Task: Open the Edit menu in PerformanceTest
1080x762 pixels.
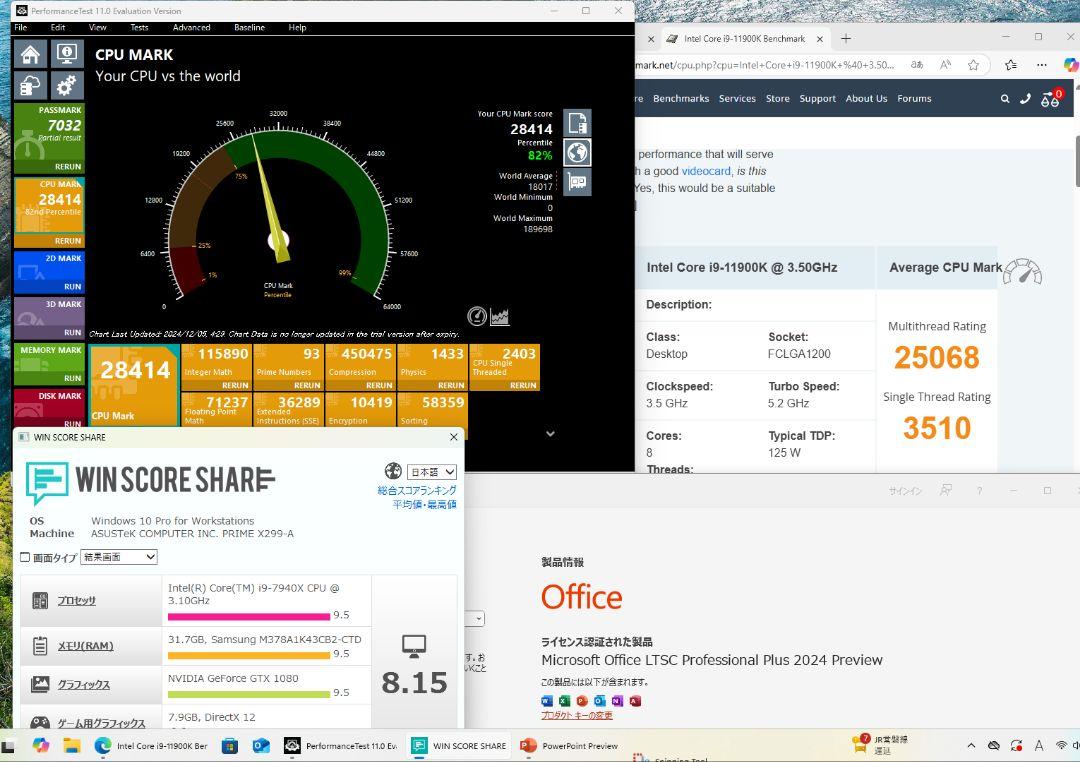Action: pyautogui.click(x=58, y=28)
